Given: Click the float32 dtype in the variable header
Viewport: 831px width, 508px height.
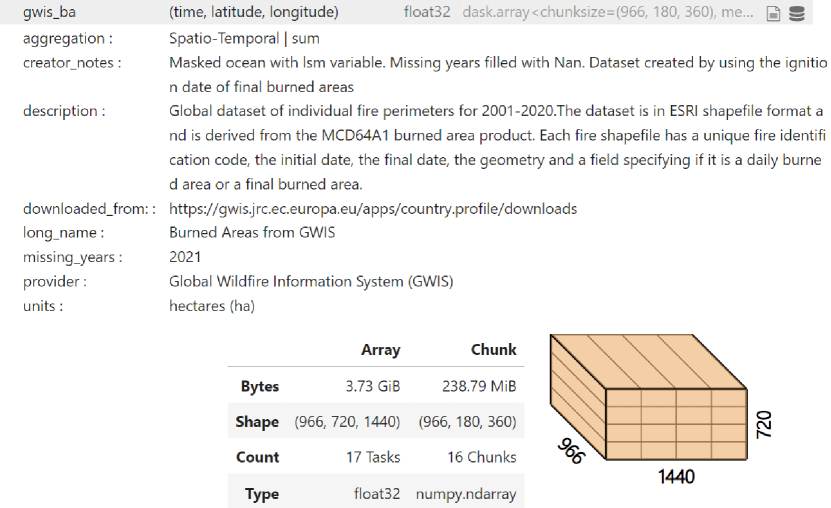Looking at the screenshot, I should (428, 13).
